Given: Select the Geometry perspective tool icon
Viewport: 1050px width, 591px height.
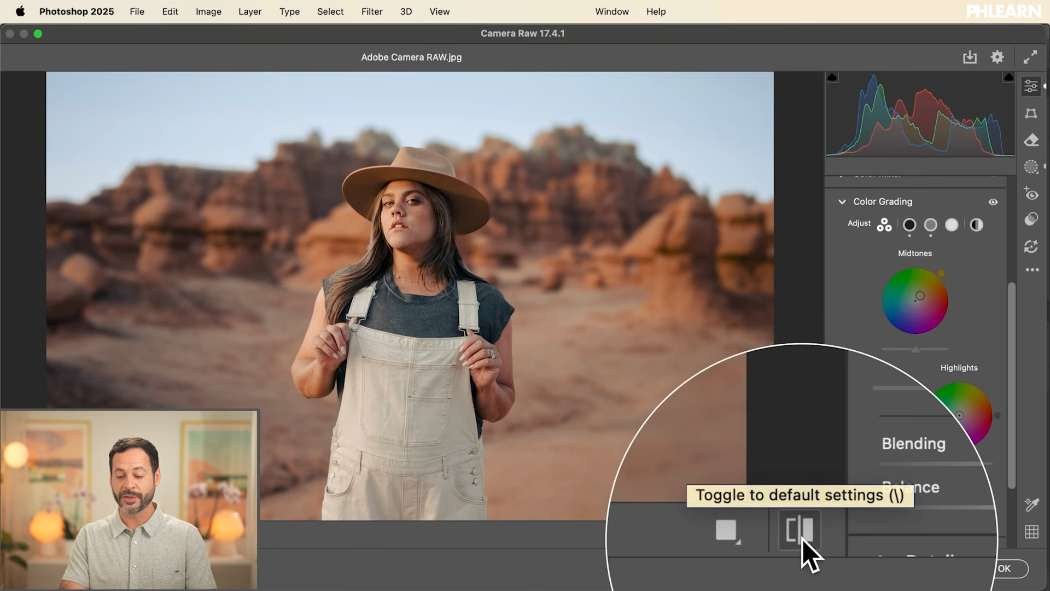Looking at the screenshot, I should (1031, 113).
